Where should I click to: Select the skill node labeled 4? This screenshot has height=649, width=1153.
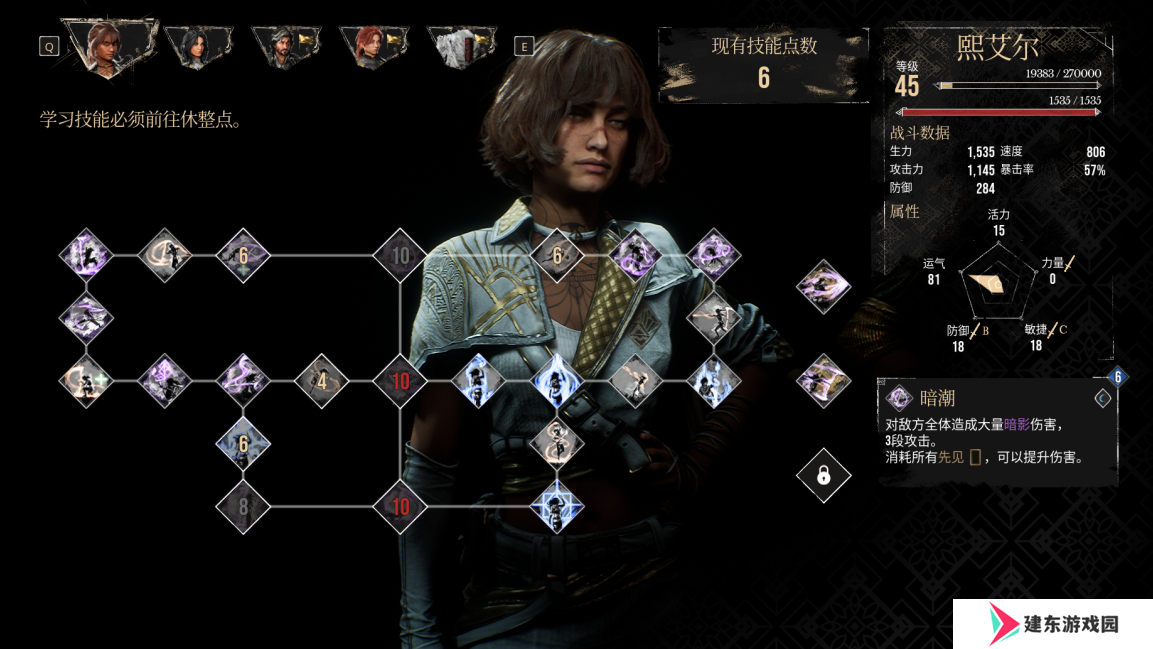tap(321, 381)
